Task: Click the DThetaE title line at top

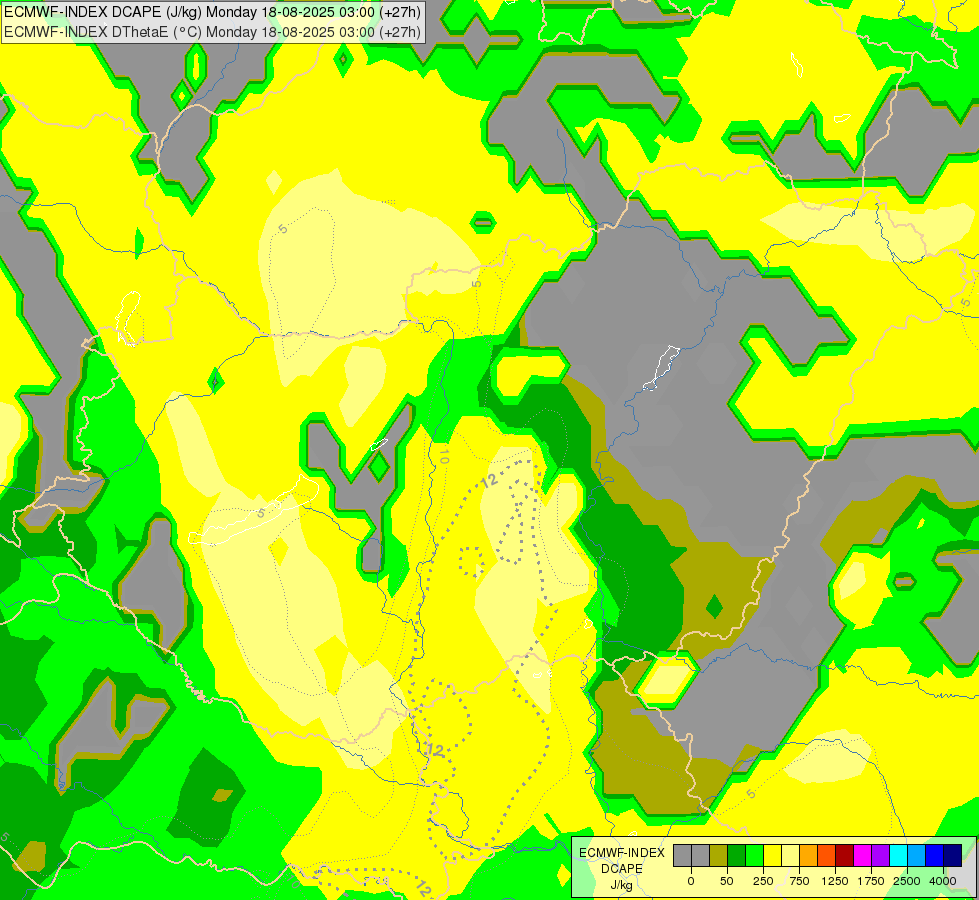Action: pos(212,32)
